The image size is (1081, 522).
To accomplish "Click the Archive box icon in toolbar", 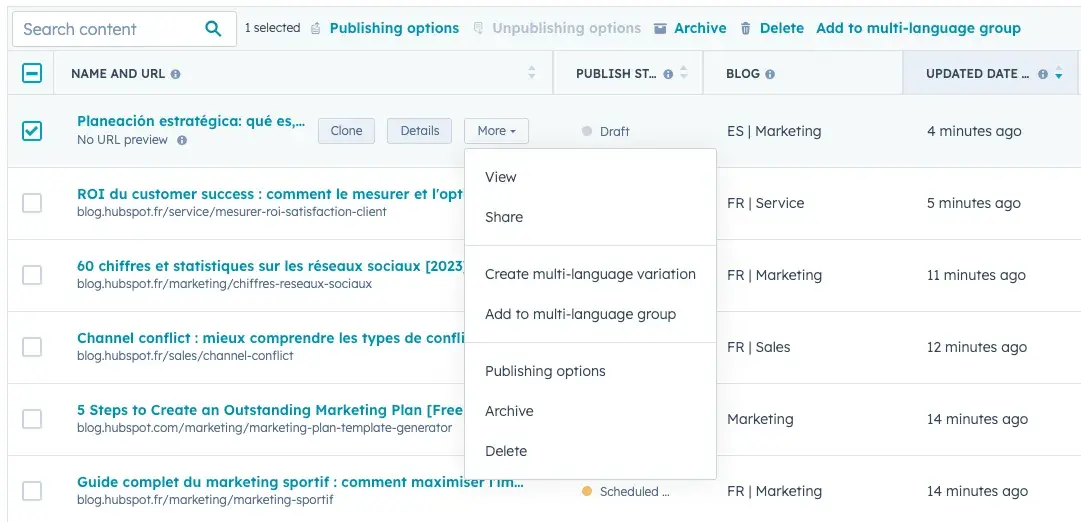I will [660, 29].
